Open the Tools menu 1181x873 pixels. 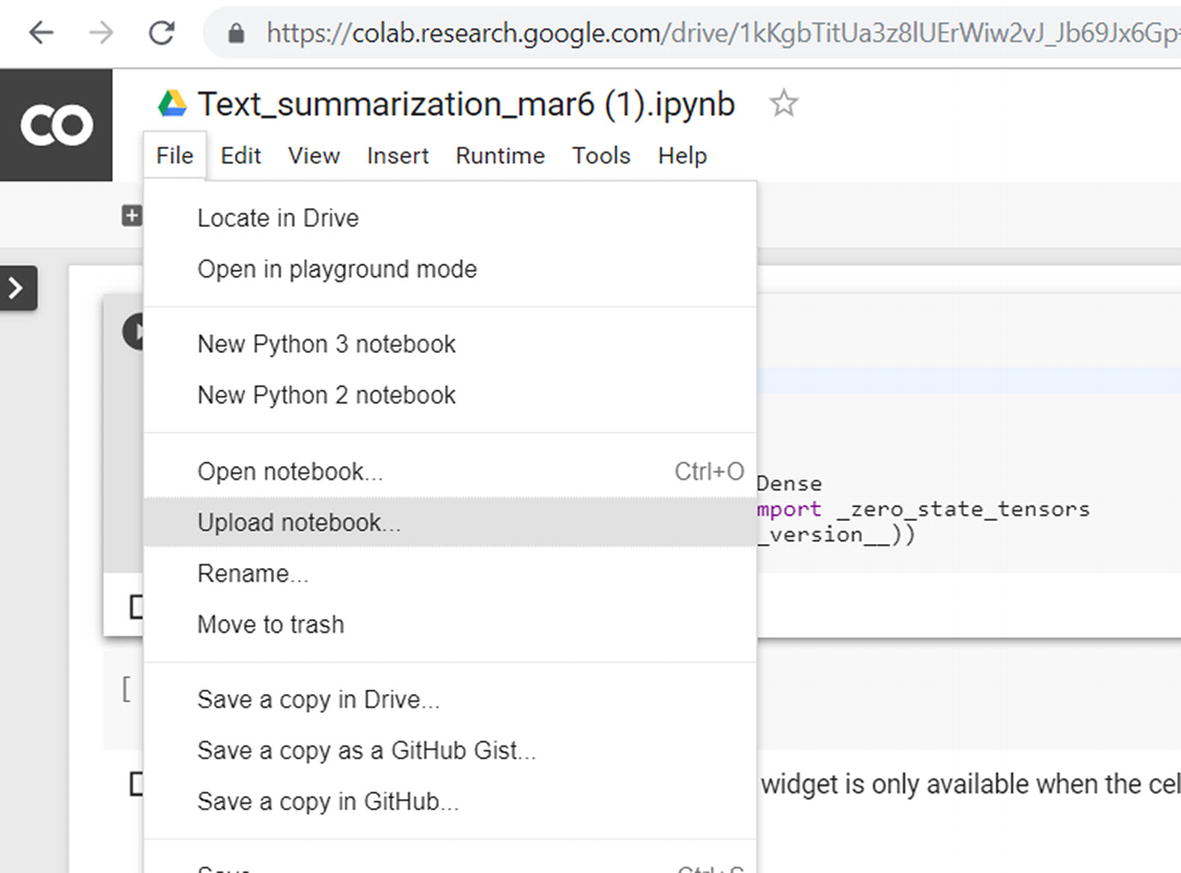tap(601, 156)
